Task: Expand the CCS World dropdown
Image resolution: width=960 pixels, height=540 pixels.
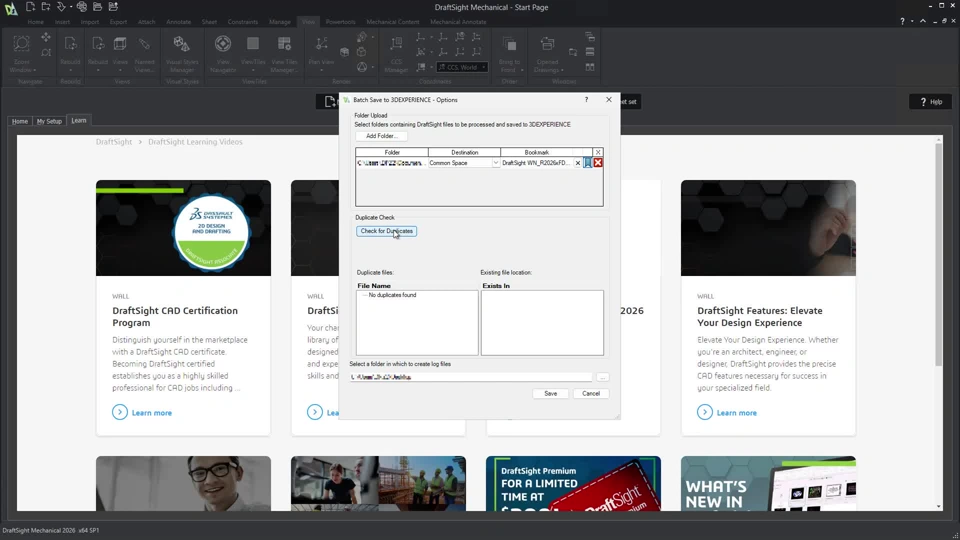Action: tap(483, 68)
